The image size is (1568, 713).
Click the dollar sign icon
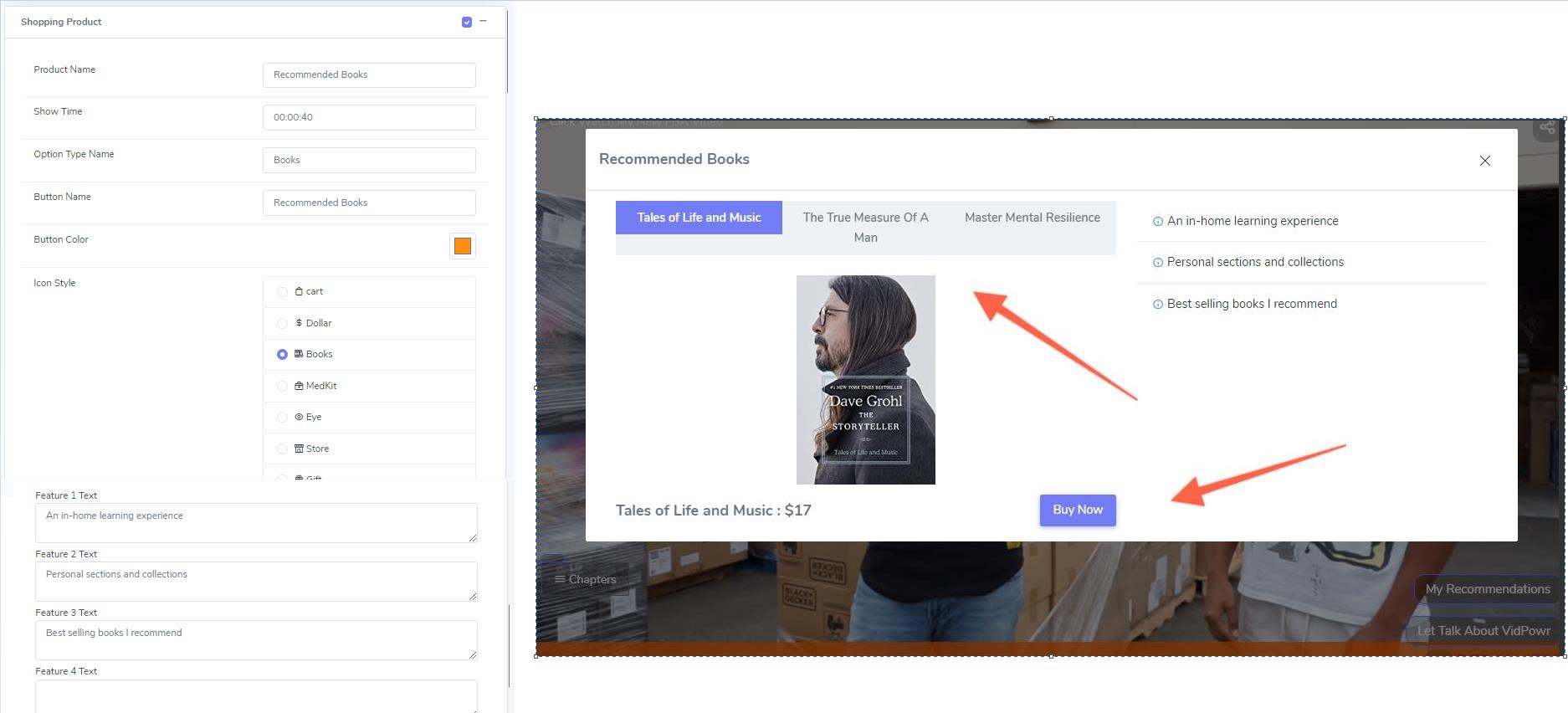[x=299, y=322]
